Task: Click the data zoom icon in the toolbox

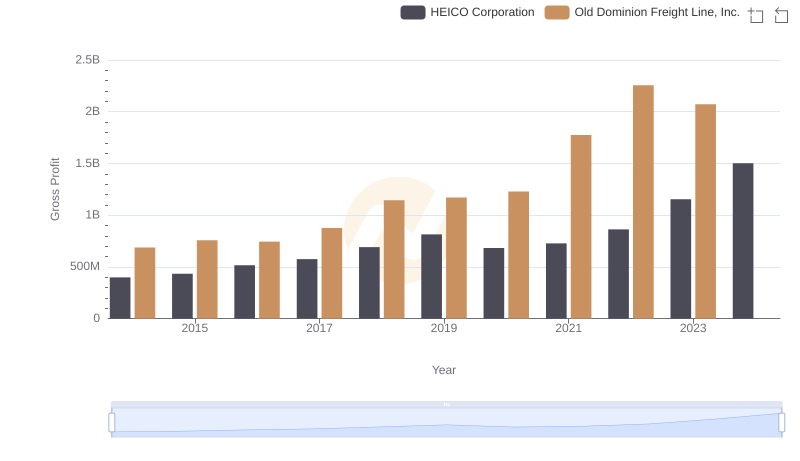Action: click(756, 15)
